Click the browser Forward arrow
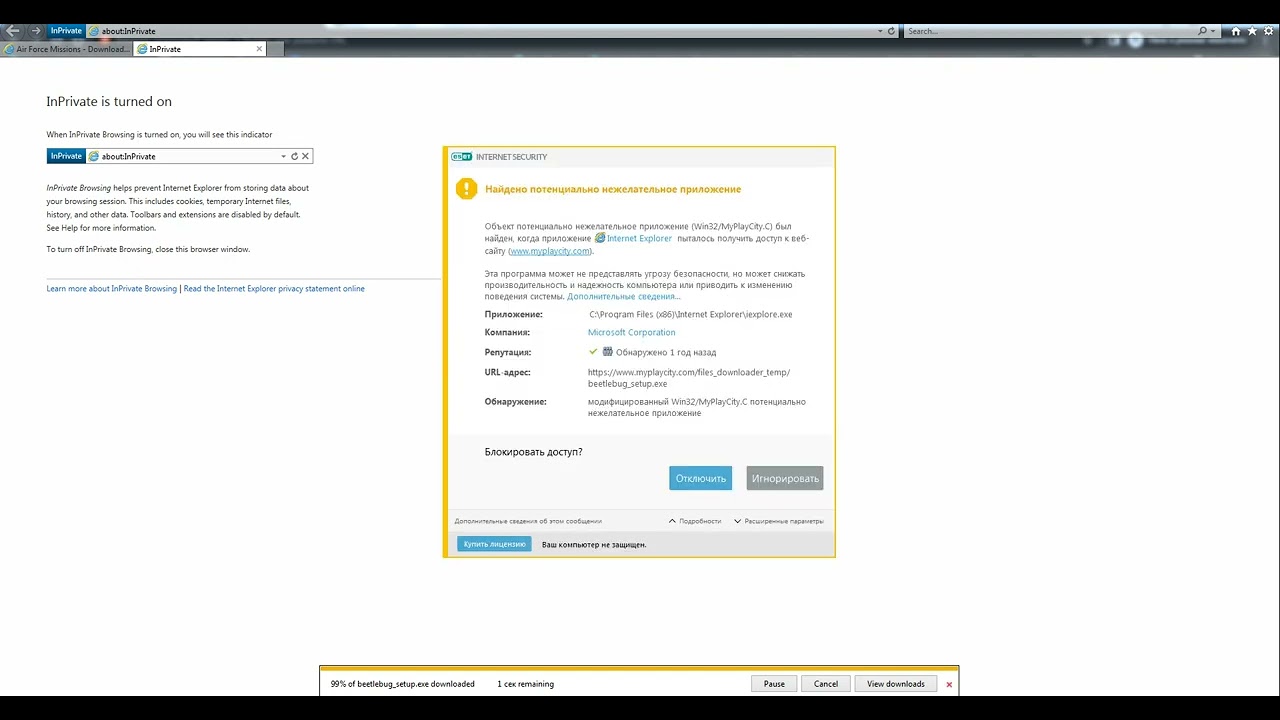Screen dimensions: 1280x720 point(36,31)
